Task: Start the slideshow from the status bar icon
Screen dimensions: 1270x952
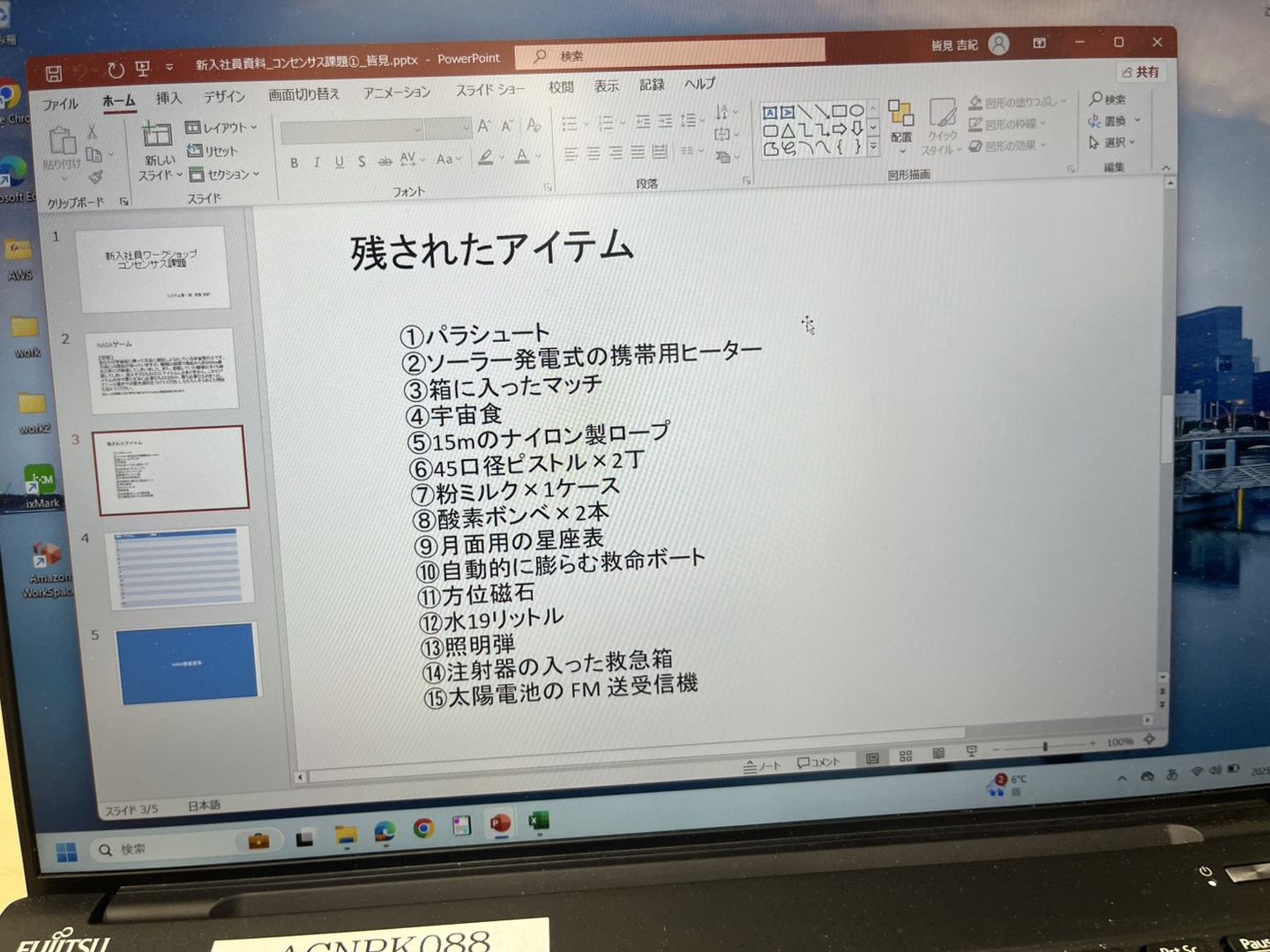Action: coord(971,751)
